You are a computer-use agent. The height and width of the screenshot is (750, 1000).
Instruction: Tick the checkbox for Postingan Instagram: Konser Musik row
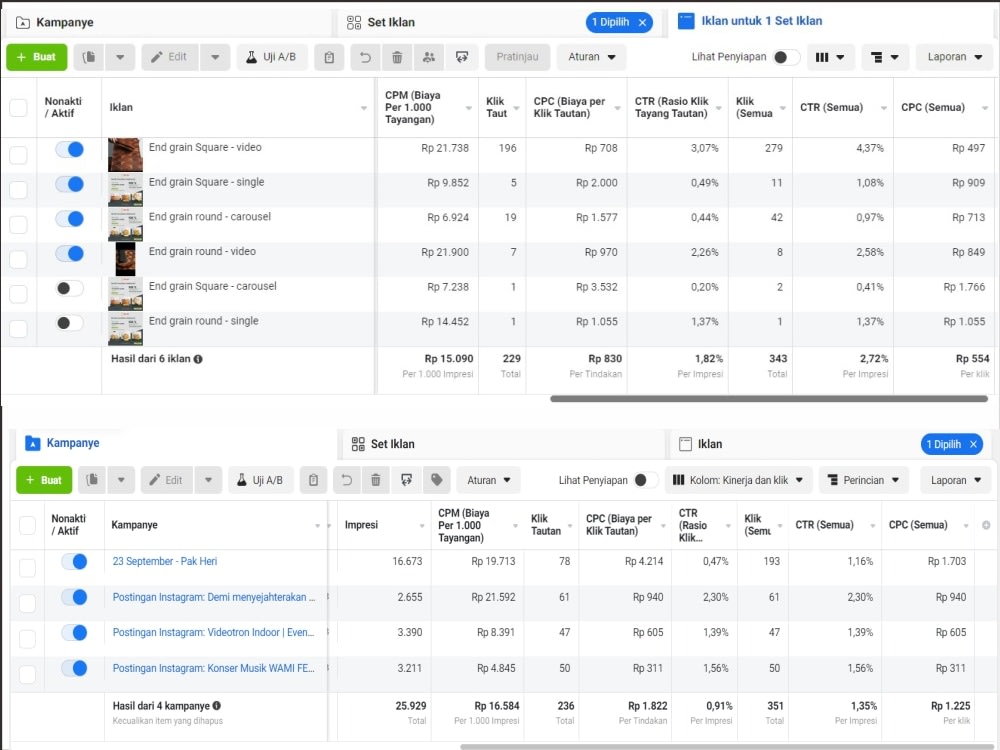pos(27,674)
